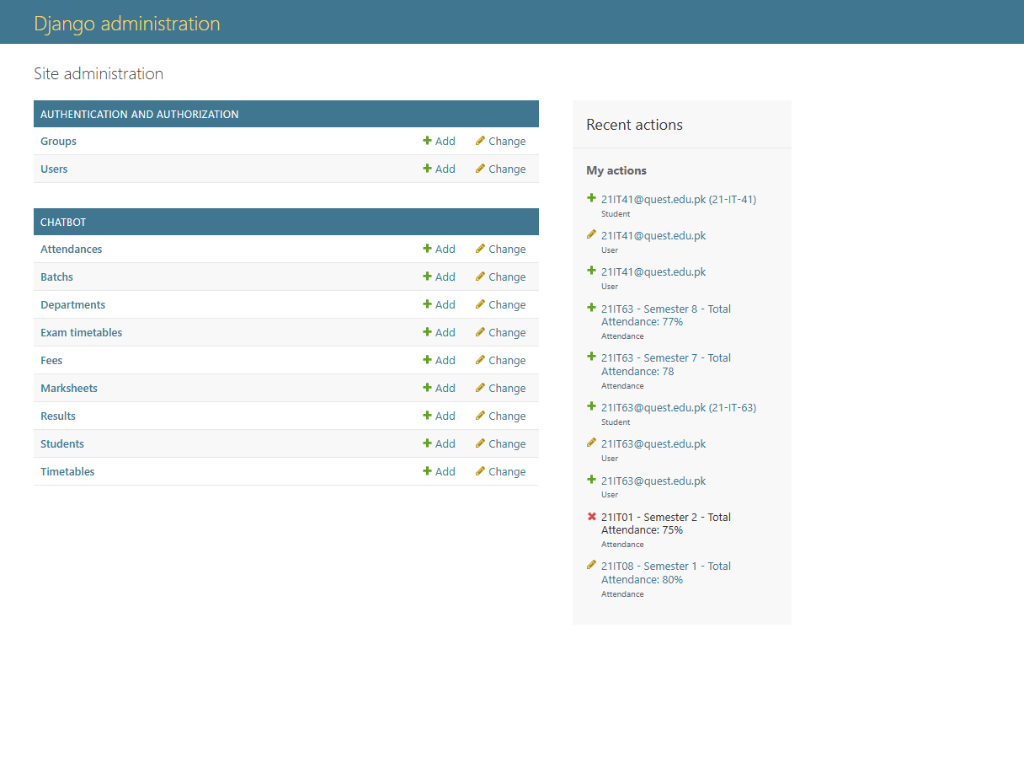Screen dimensions: 1024x768
Task: Click the pencil icon in Timetables row
Action: (x=480, y=471)
